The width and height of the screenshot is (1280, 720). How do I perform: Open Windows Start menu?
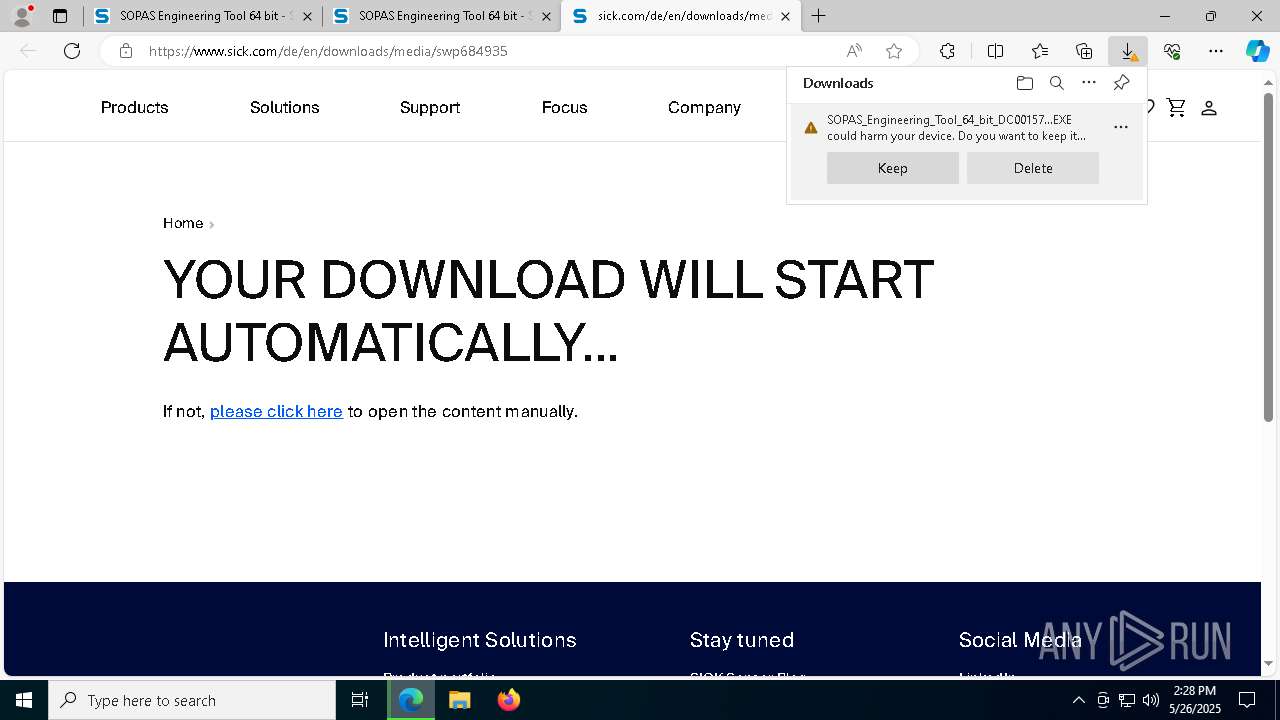(x=24, y=700)
